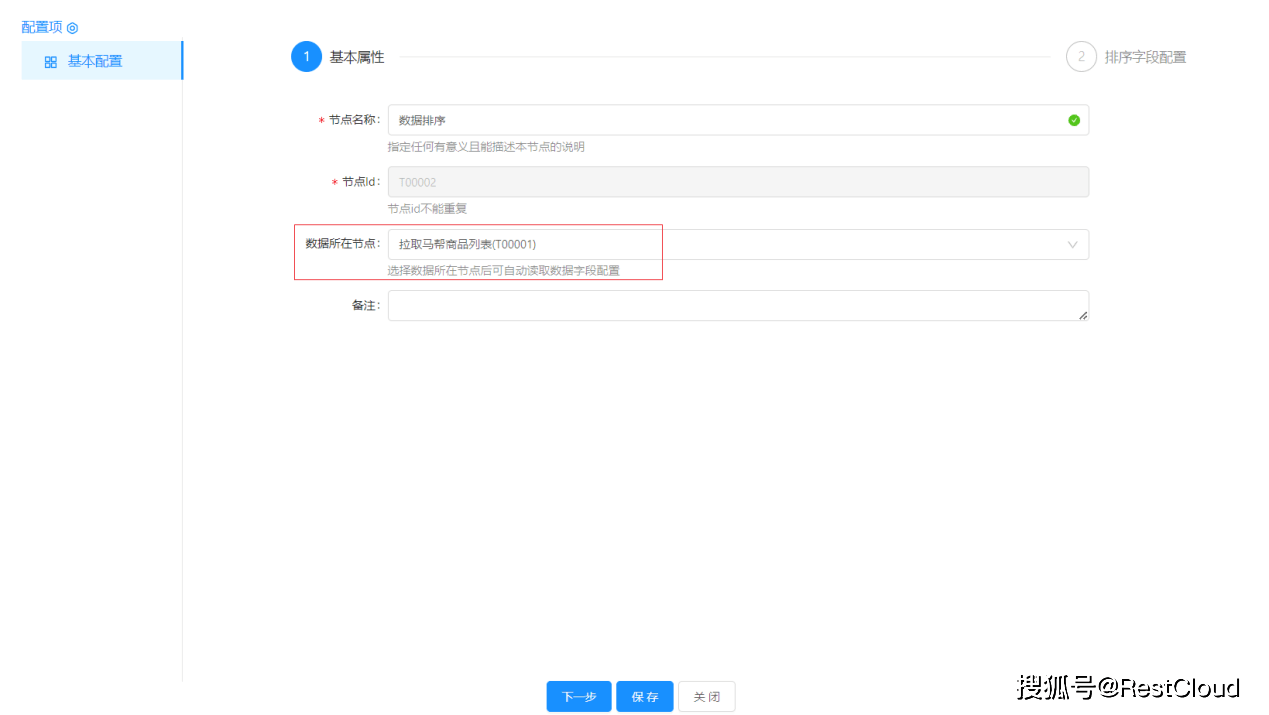1269x715 pixels.
Task: Click the 备注 textarea resize handle
Action: point(1083,315)
